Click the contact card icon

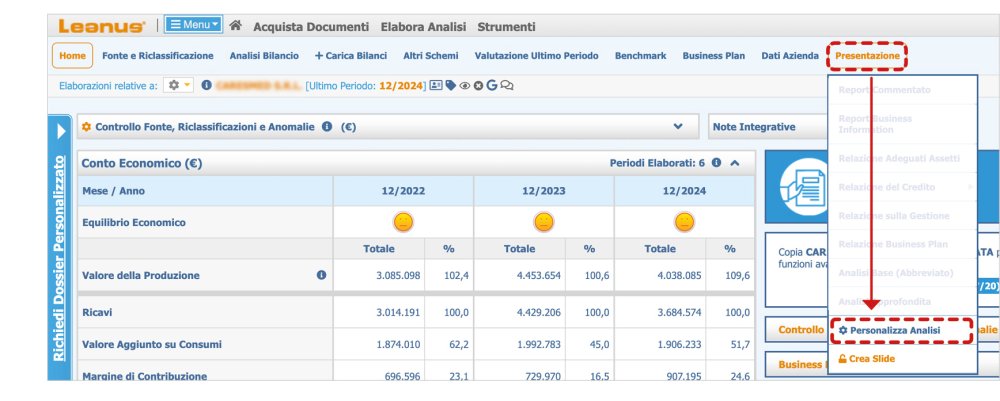[436, 86]
